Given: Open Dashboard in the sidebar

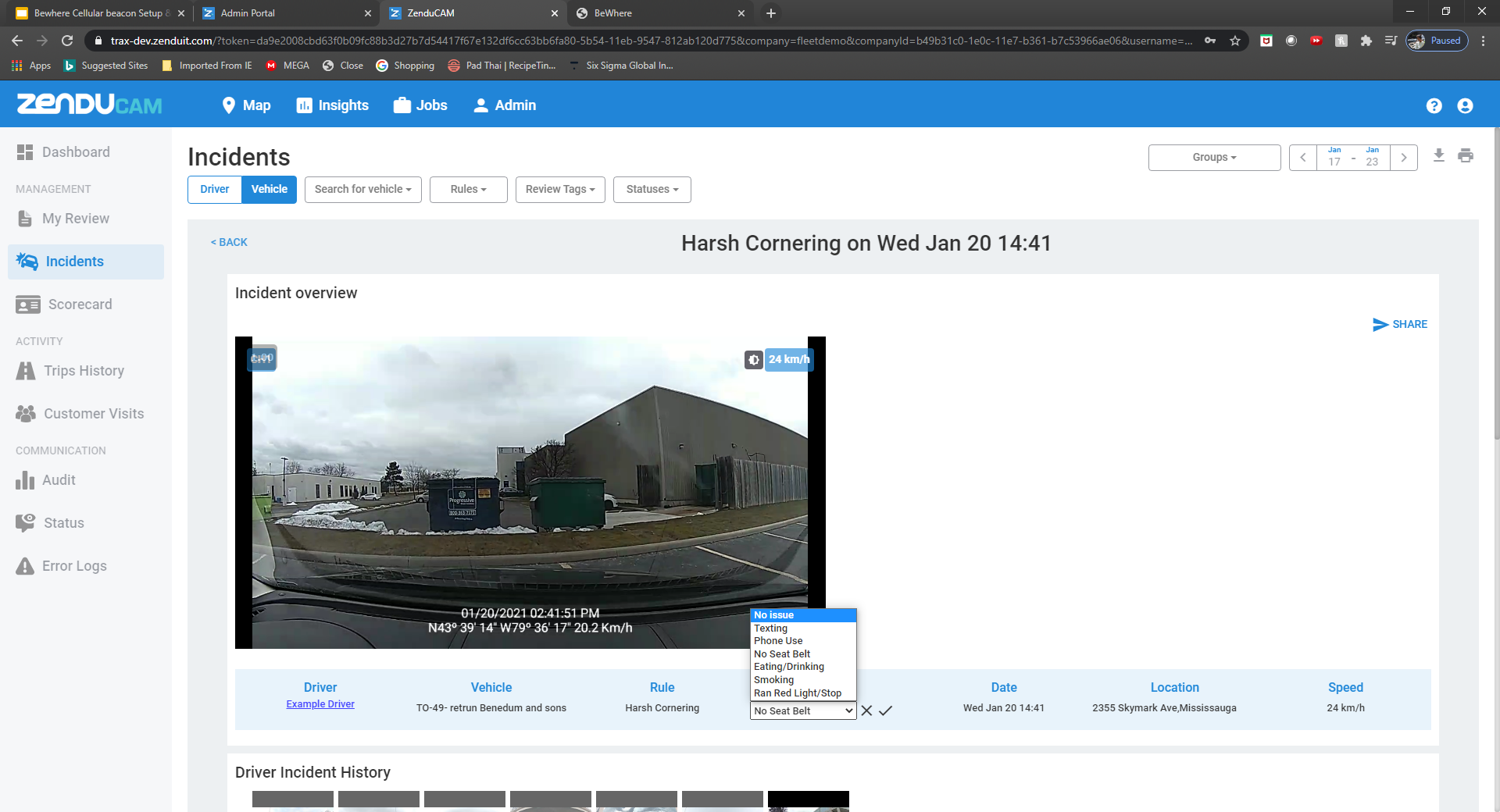Looking at the screenshot, I should [x=86, y=152].
